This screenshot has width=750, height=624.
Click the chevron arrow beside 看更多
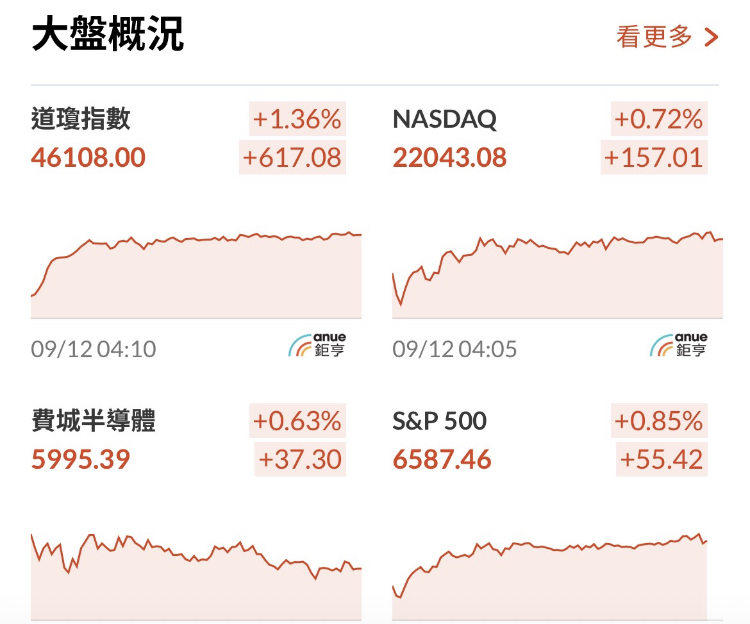[x=711, y=37]
